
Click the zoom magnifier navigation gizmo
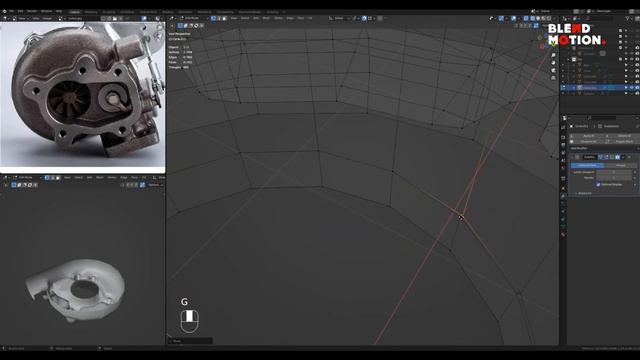pyautogui.click(x=553, y=55)
